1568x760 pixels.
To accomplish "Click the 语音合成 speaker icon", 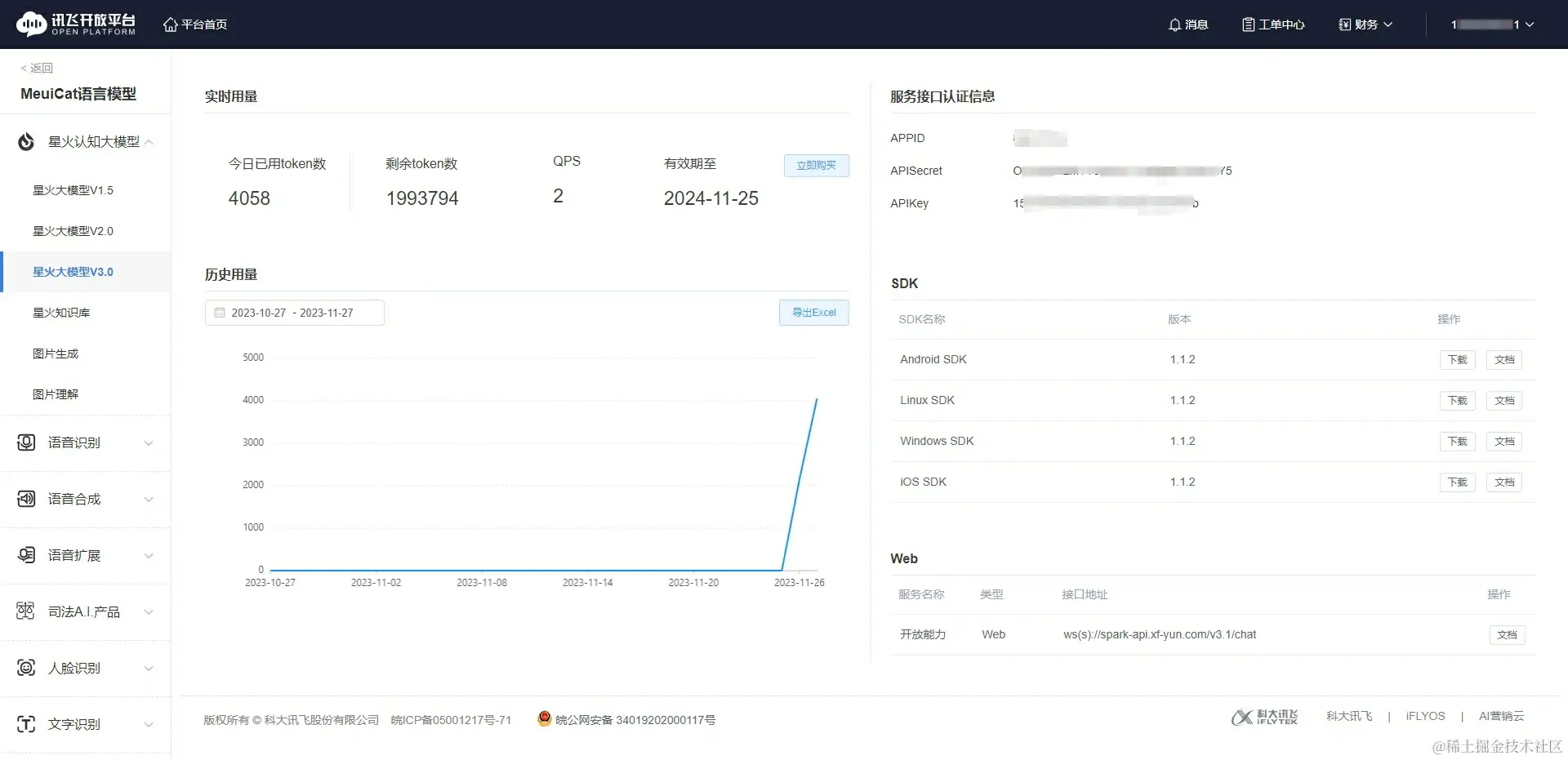I will click(x=26, y=499).
